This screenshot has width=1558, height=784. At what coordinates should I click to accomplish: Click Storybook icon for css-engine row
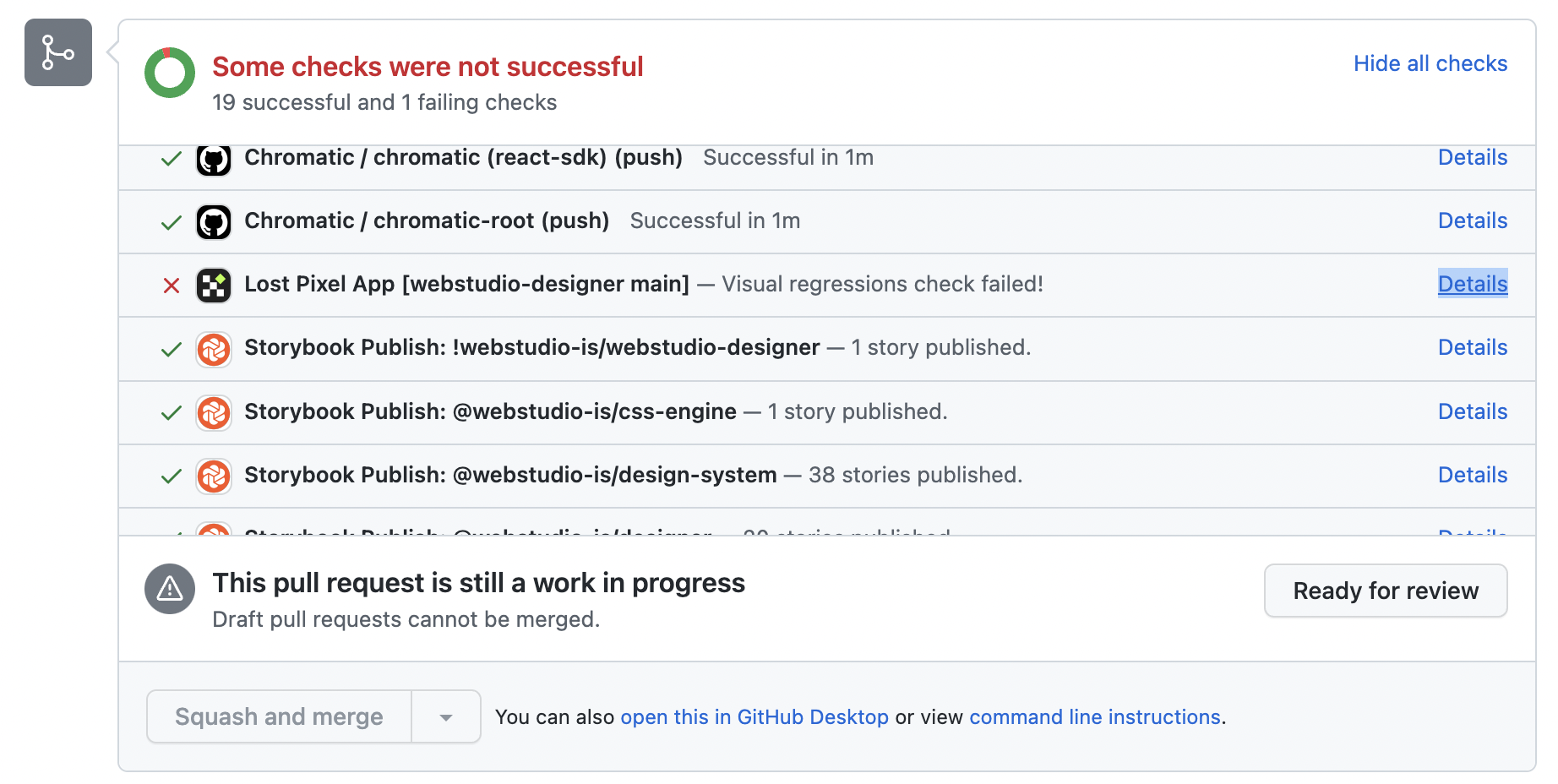coord(214,413)
